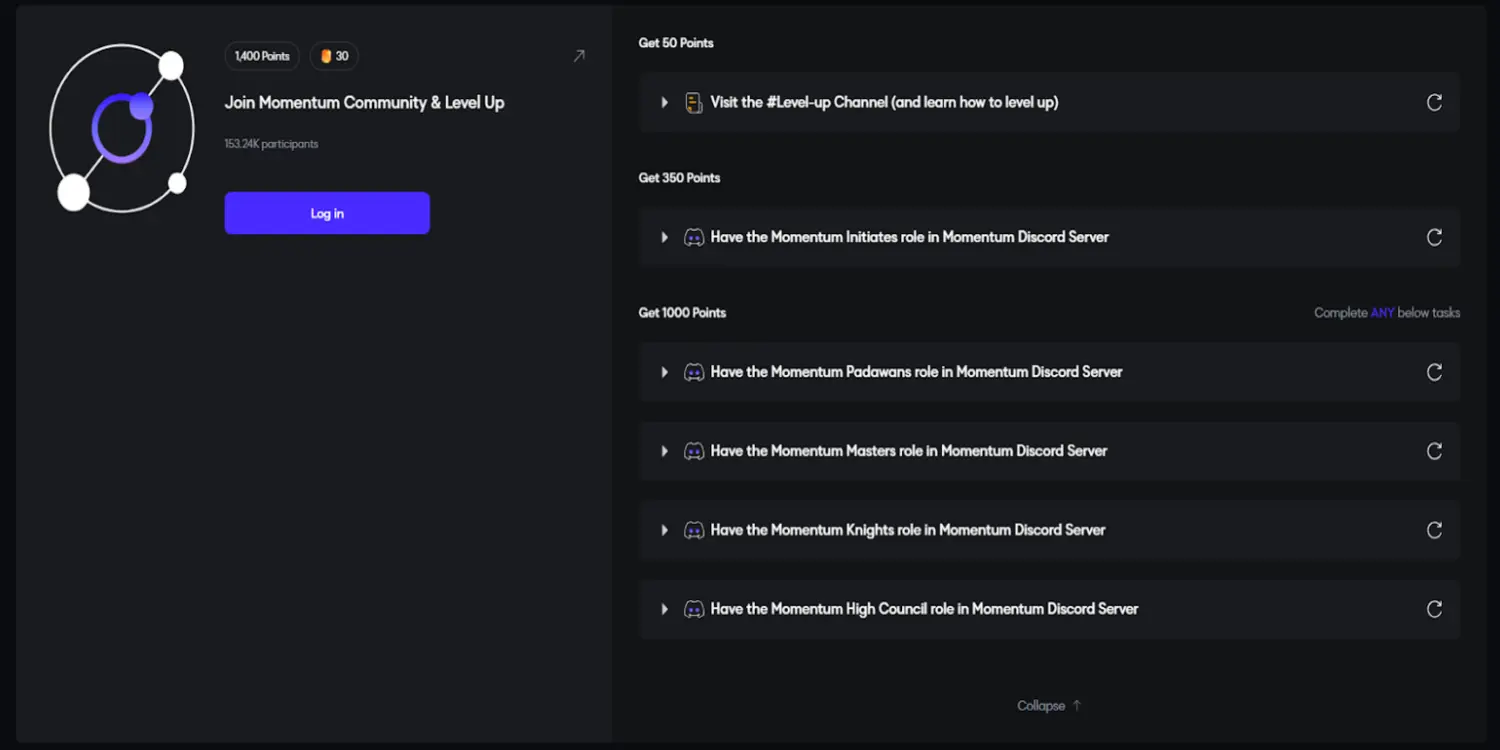
Task: Click the 1,400 Points badge
Action: point(262,56)
